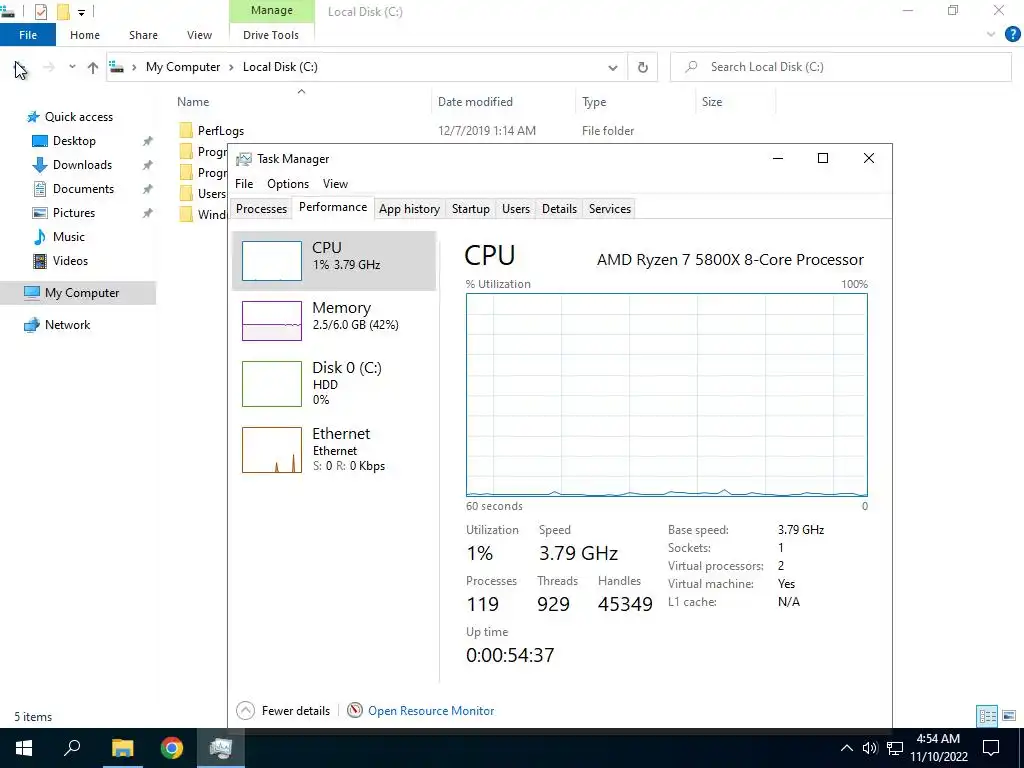Click the Fewer details collapse arrow
Image resolution: width=1024 pixels, height=768 pixels.
pos(246,711)
